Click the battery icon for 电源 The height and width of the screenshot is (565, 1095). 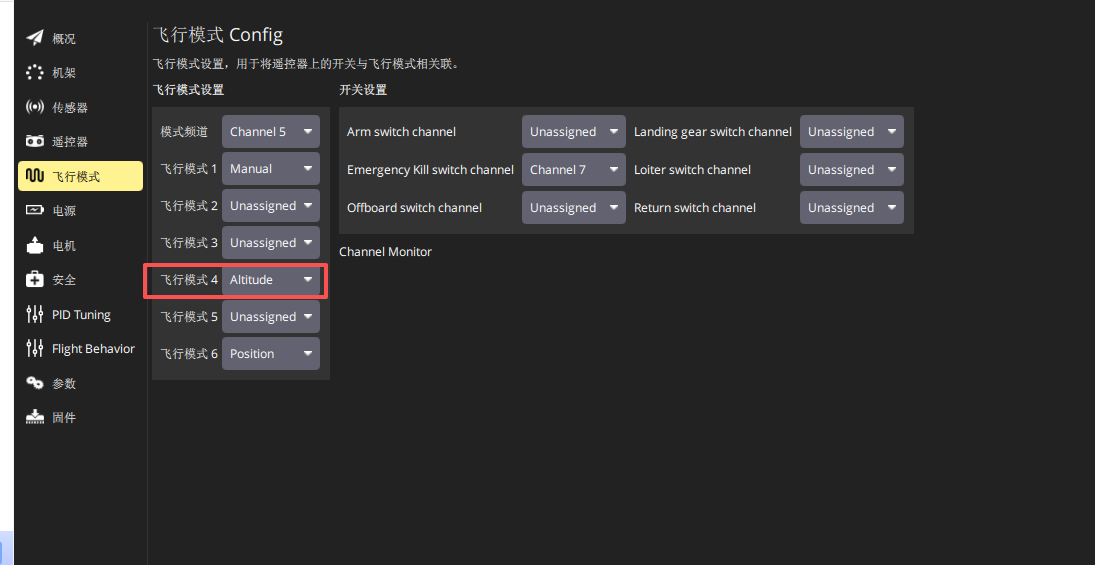tap(35, 210)
